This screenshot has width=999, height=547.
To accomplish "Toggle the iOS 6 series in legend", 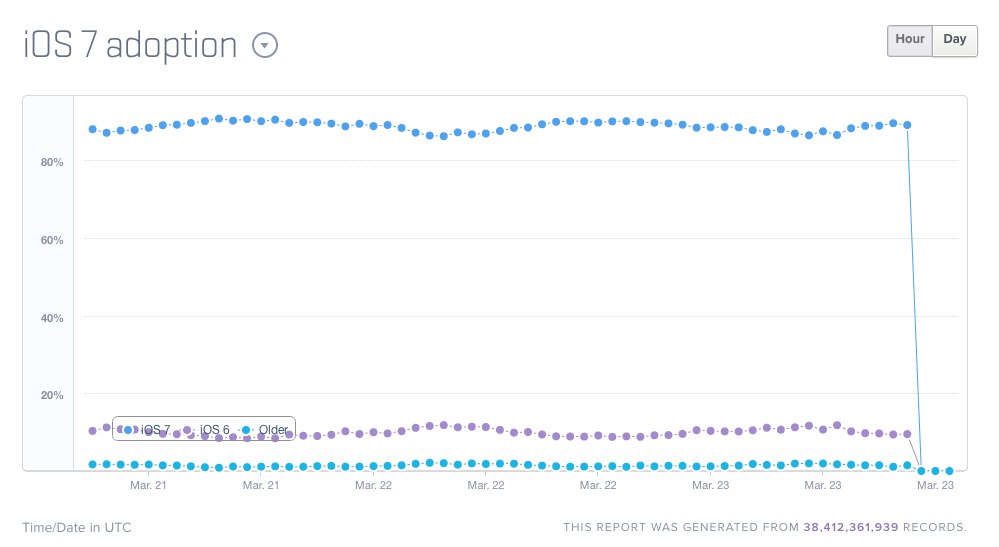I will pos(214,429).
